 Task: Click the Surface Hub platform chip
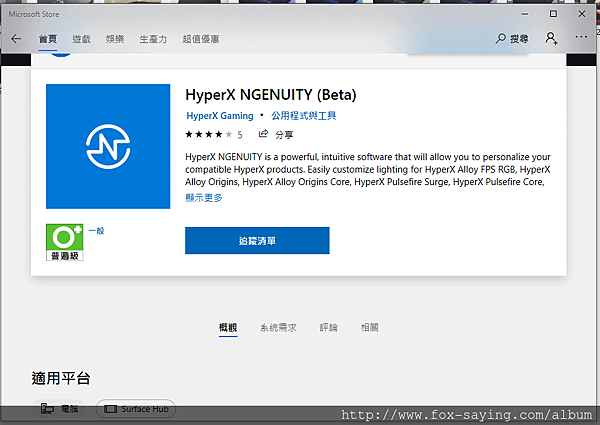(136, 409)
